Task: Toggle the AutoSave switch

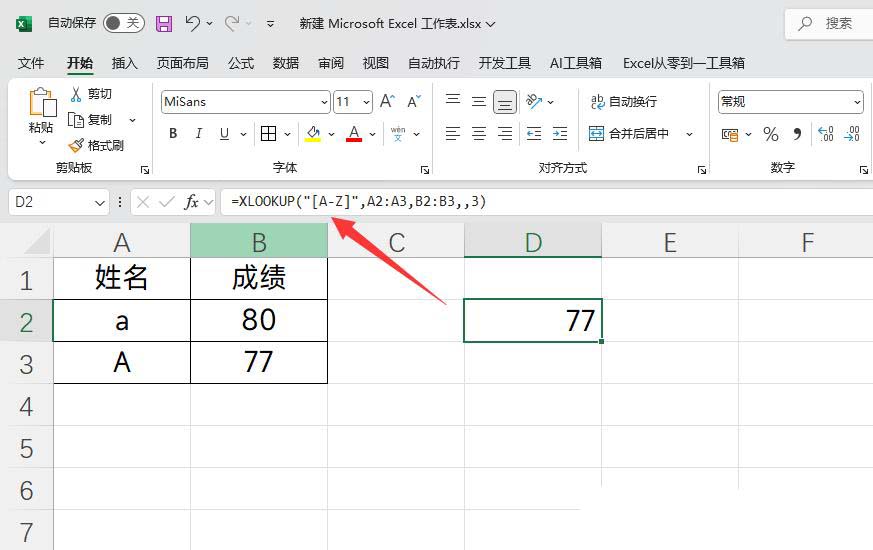Action: point(124,23)
